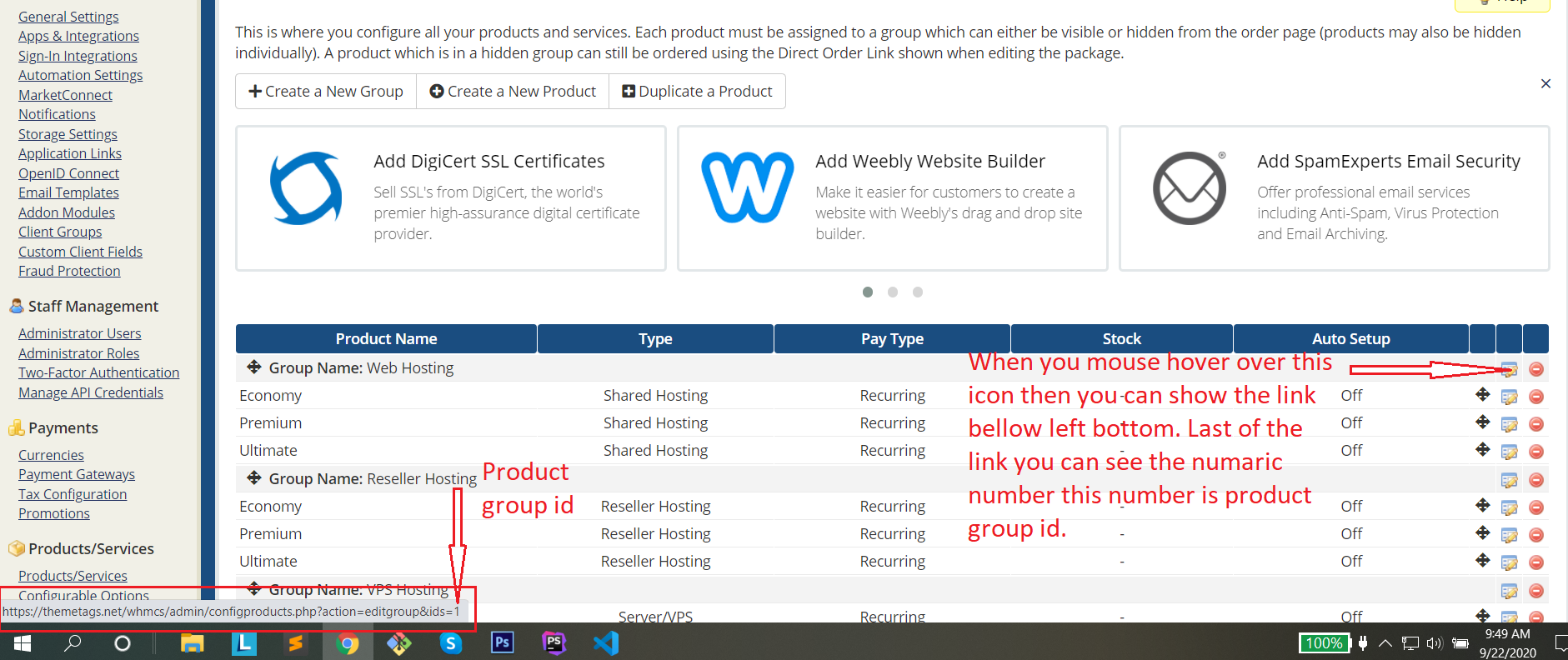
Task: Click Create a New Product button
Action: [x=513, y=92]
